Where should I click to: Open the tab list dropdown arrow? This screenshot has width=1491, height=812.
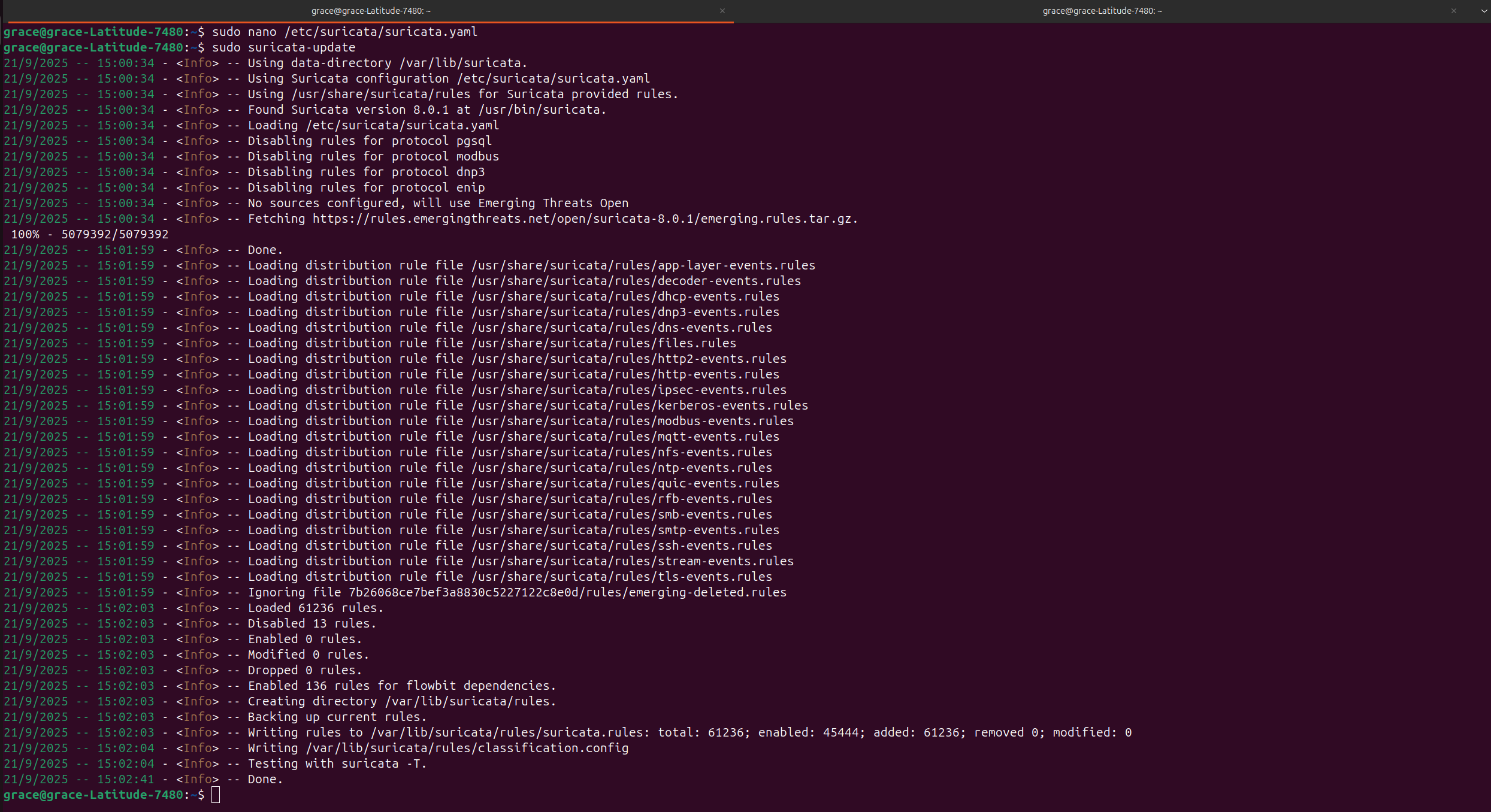1483,11
